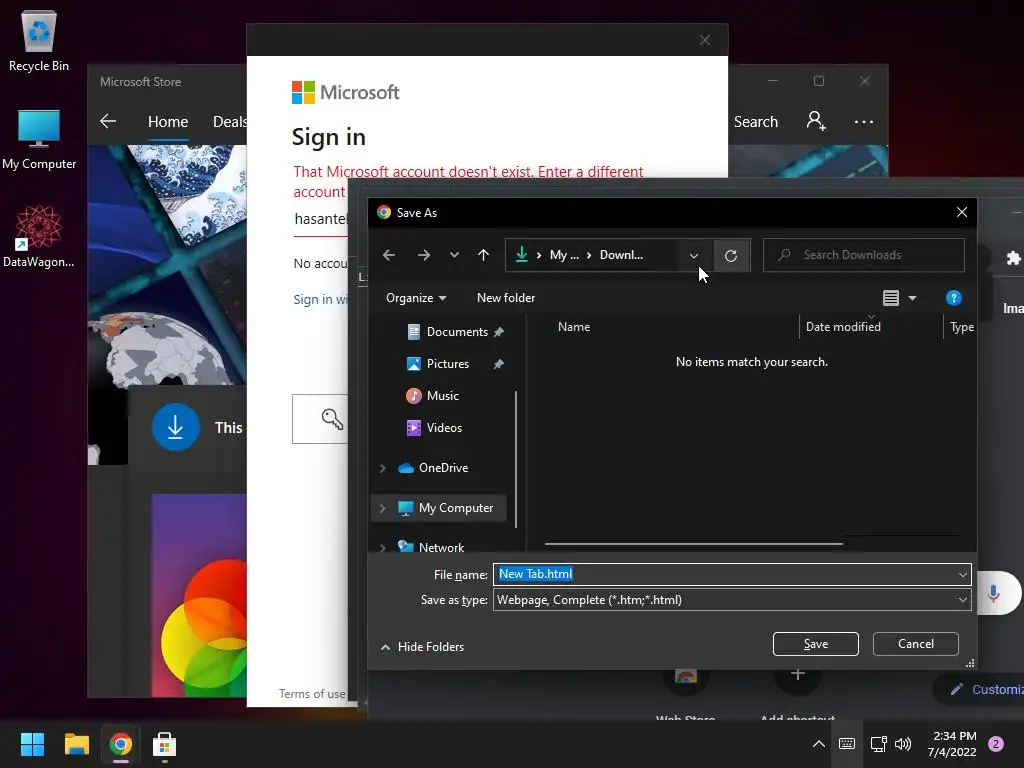Go back in Save As dialog
The image size is (1024, 768).
[x=389, y=255]
